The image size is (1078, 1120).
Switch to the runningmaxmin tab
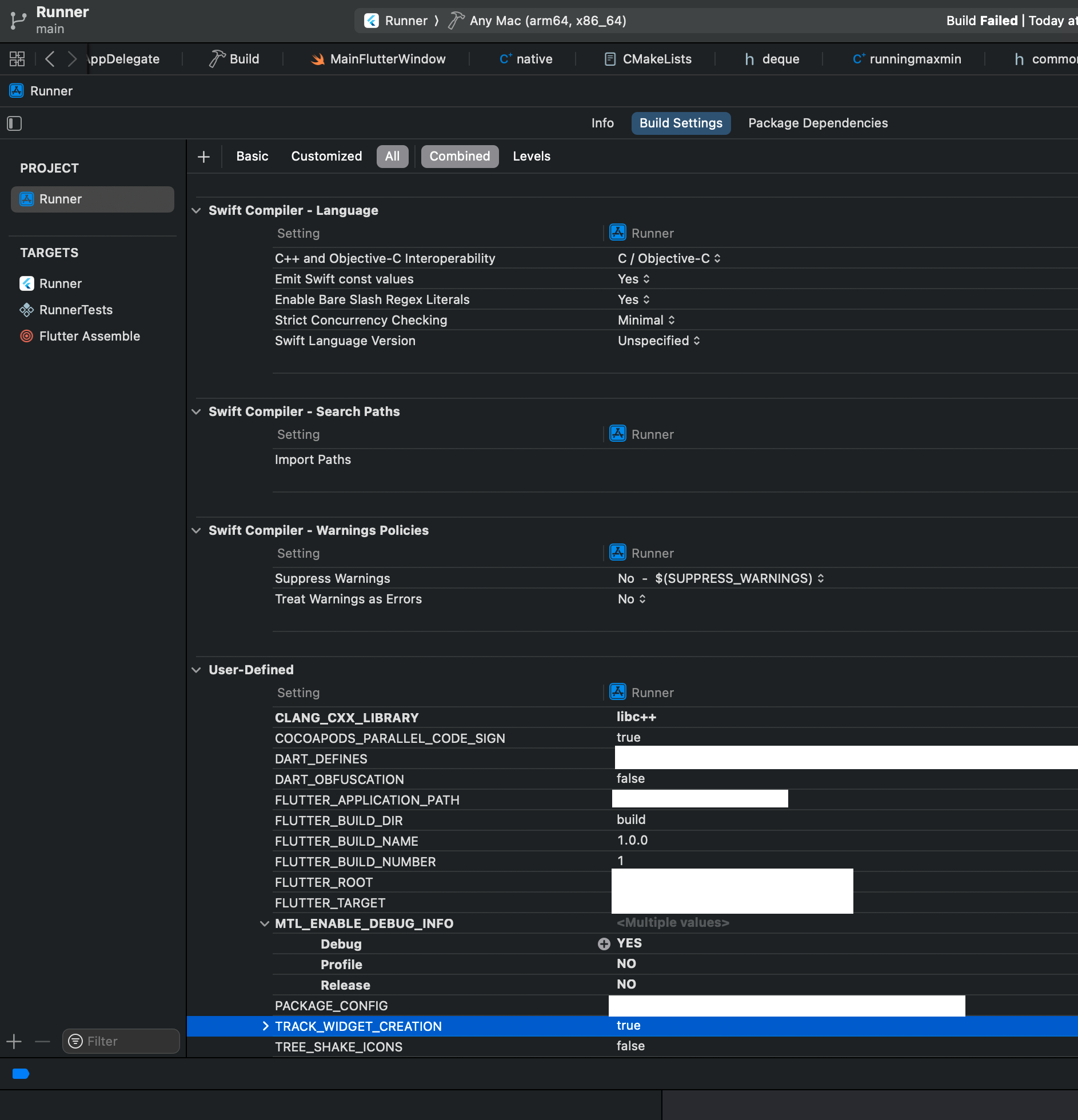point(907,59)
